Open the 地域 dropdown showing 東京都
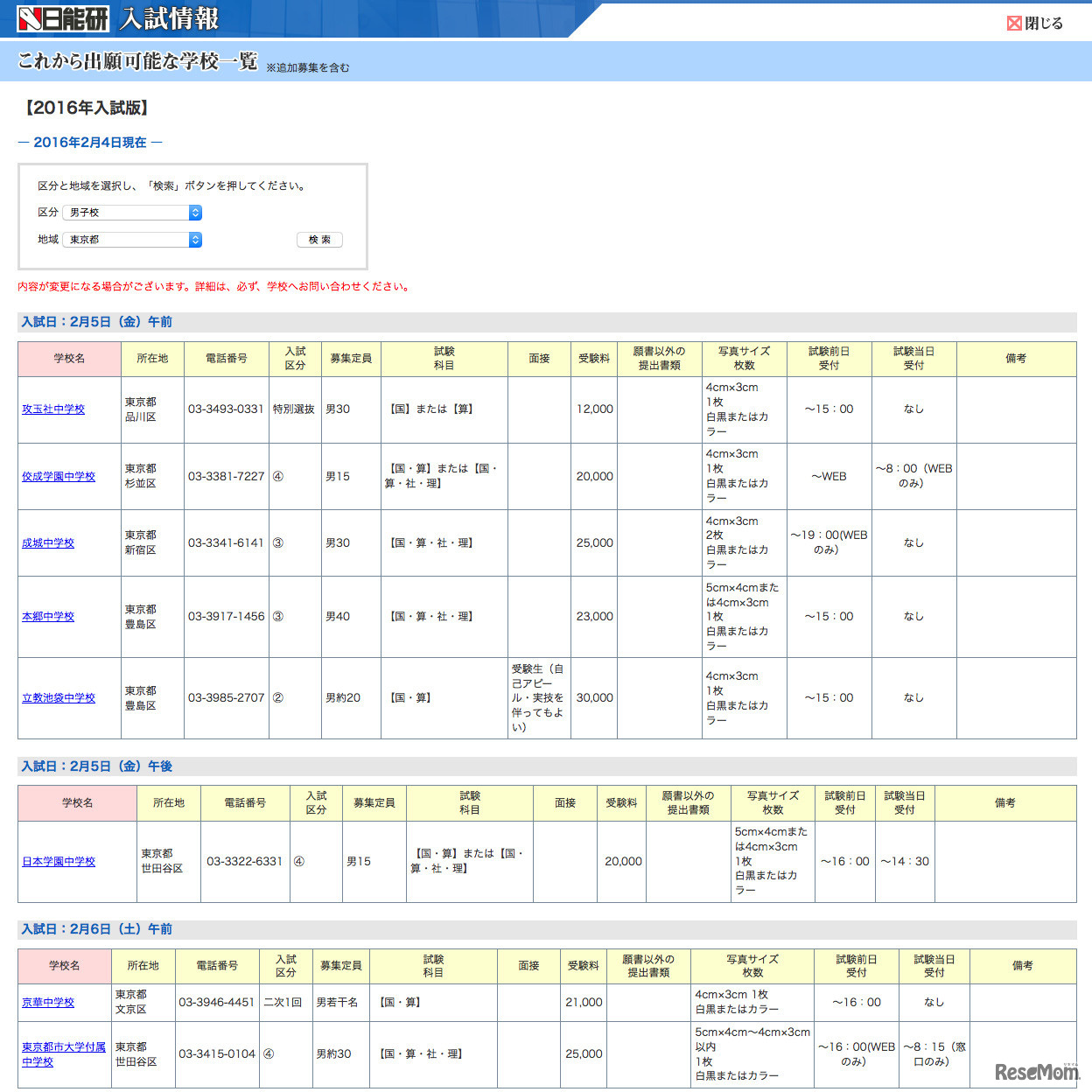This screenshot has height=1092, width=1092. (x=132, y=240)
